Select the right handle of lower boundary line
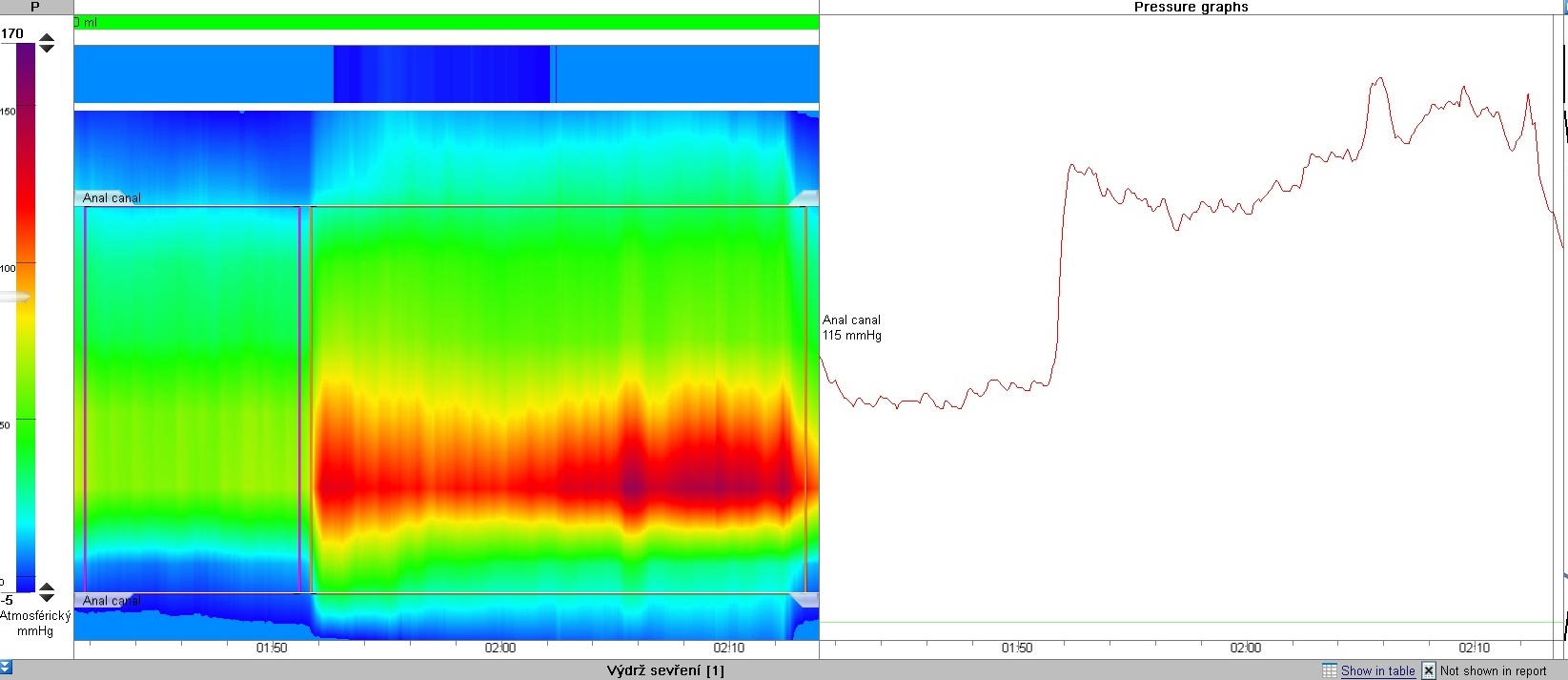 pyautogui.click(x=804, y=600)
